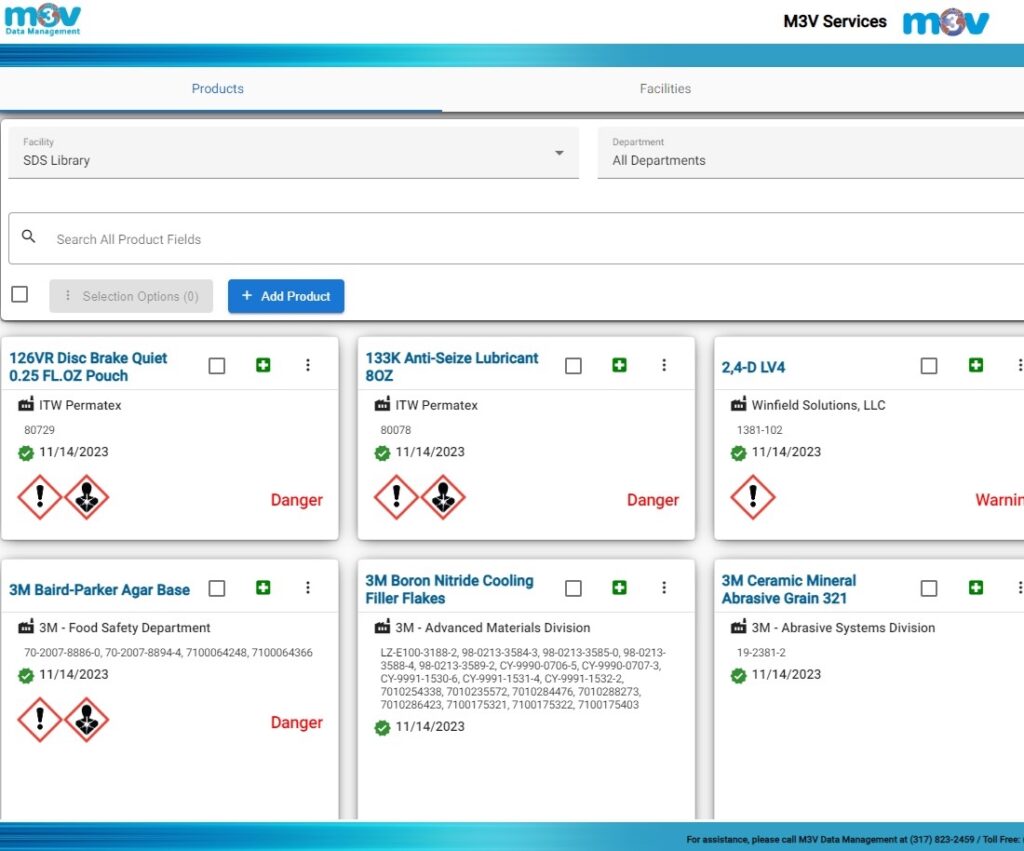Check the 133K Anti-Seize Lubricant checkbox
Image resolution: width=1024 pixels, height=851 pixels.
pos(573,366)
